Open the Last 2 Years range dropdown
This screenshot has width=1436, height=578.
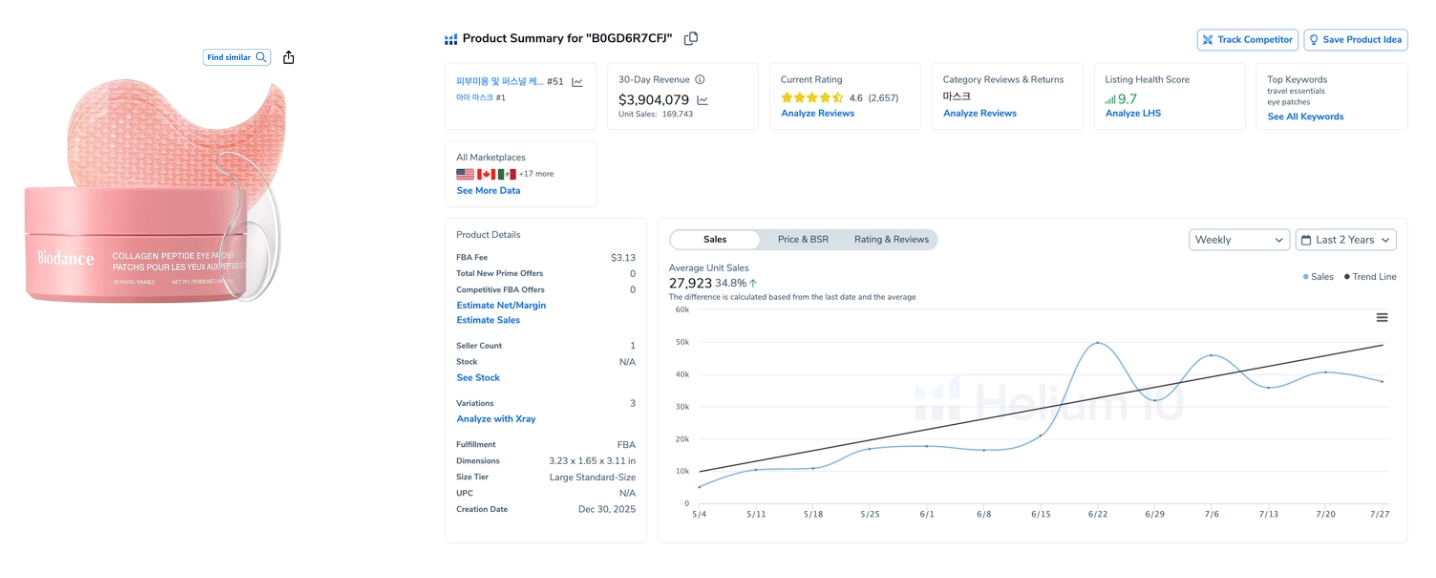click(x=1346, y=240)
